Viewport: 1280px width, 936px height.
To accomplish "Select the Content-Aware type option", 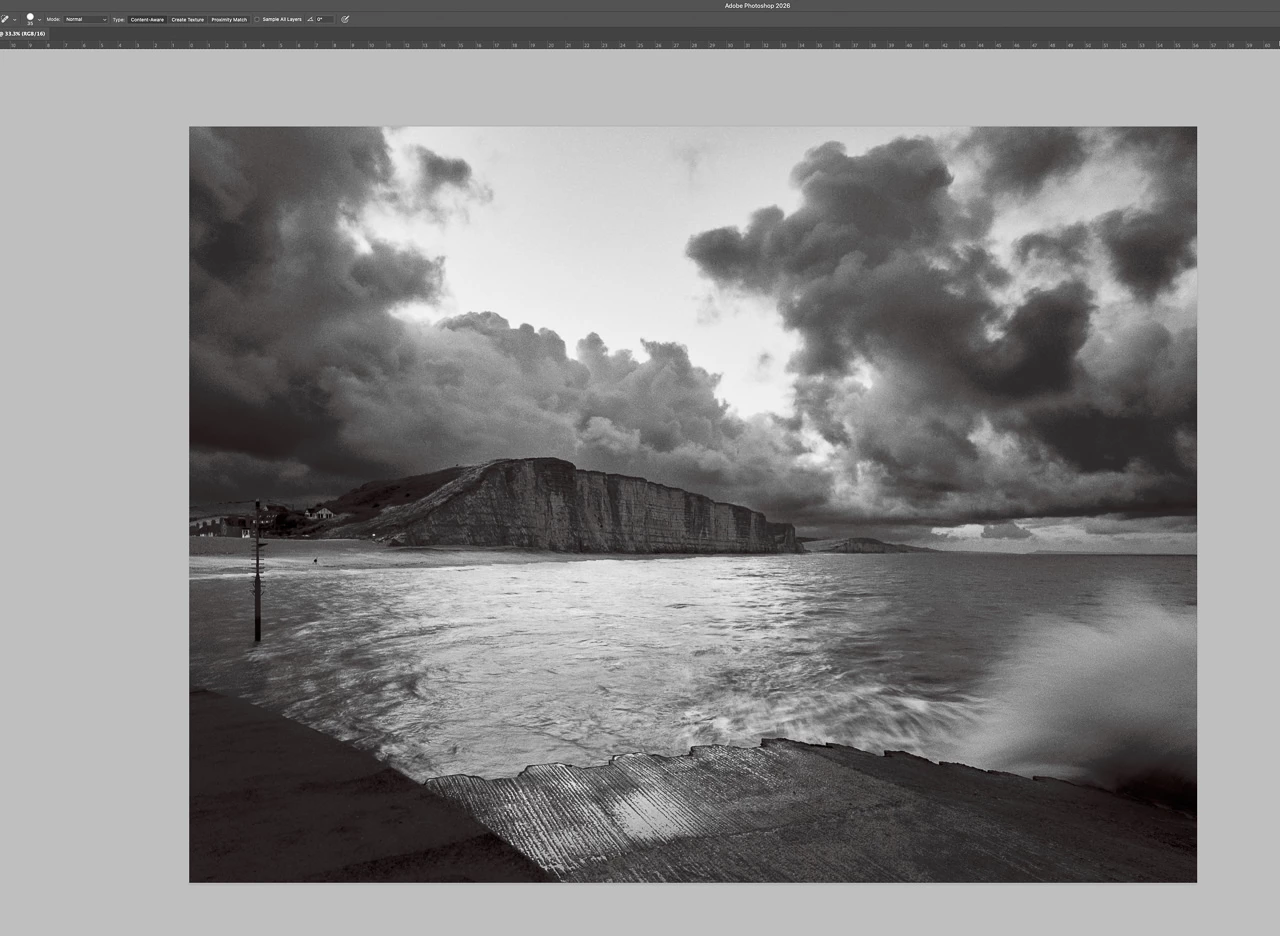I will pos(147,19).
